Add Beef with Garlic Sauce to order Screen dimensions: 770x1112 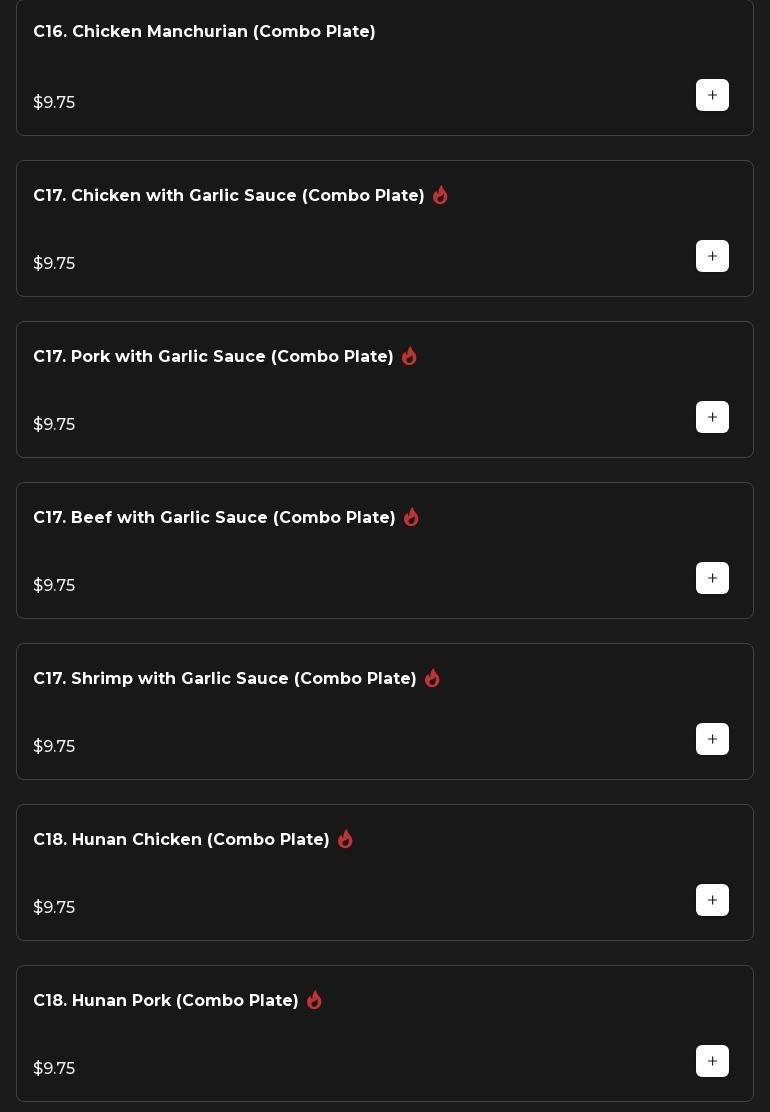click(712, 578)
